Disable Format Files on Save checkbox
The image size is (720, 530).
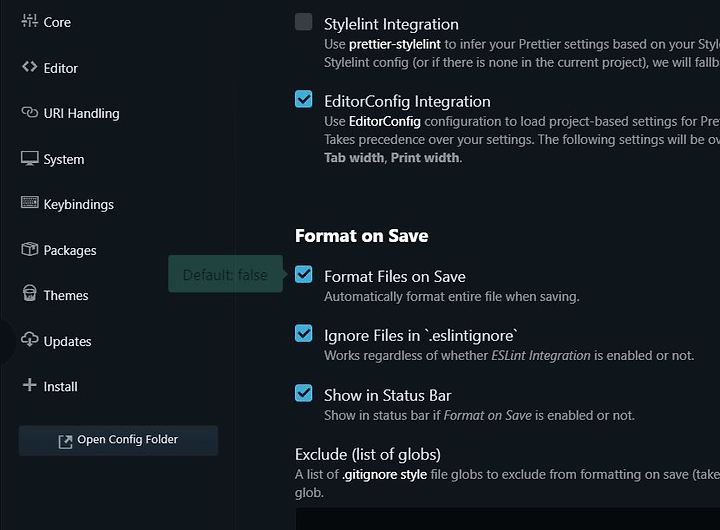[304, 274]
